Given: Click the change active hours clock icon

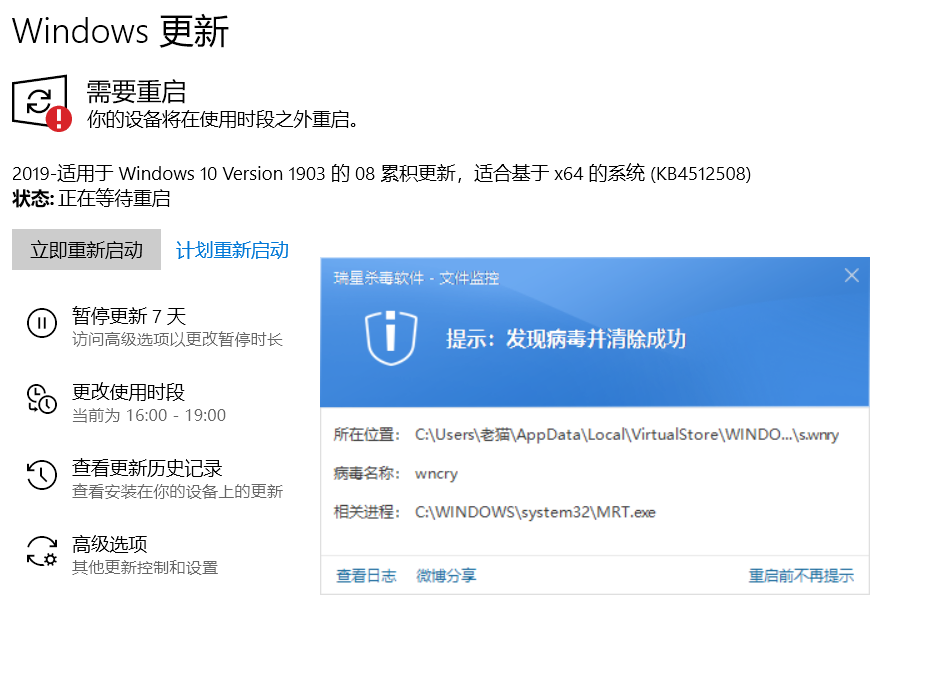Looking at the screenshot, I should 42,399.
